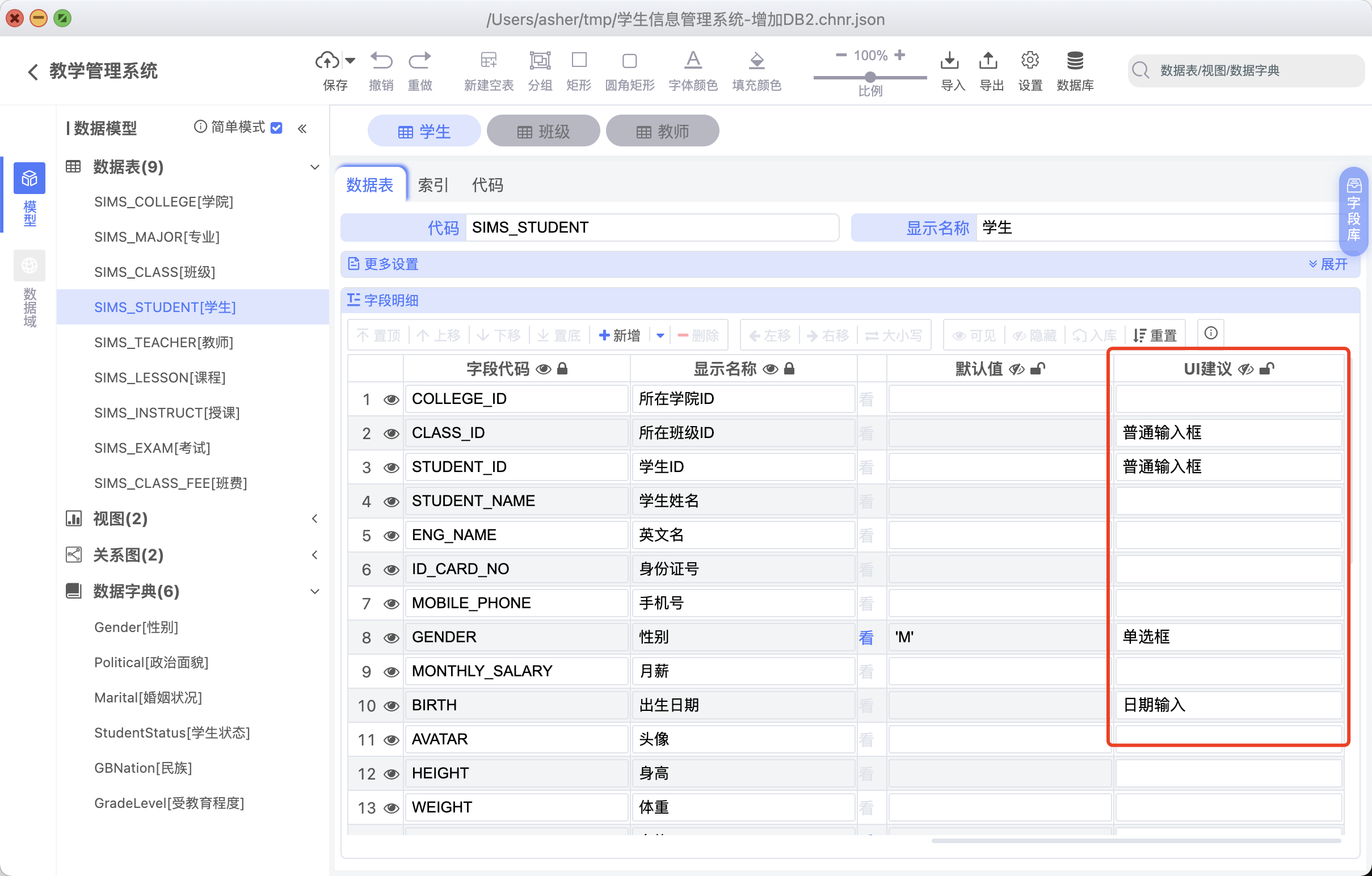Go back from 教学管理系统 using arrow

(32, 71)
